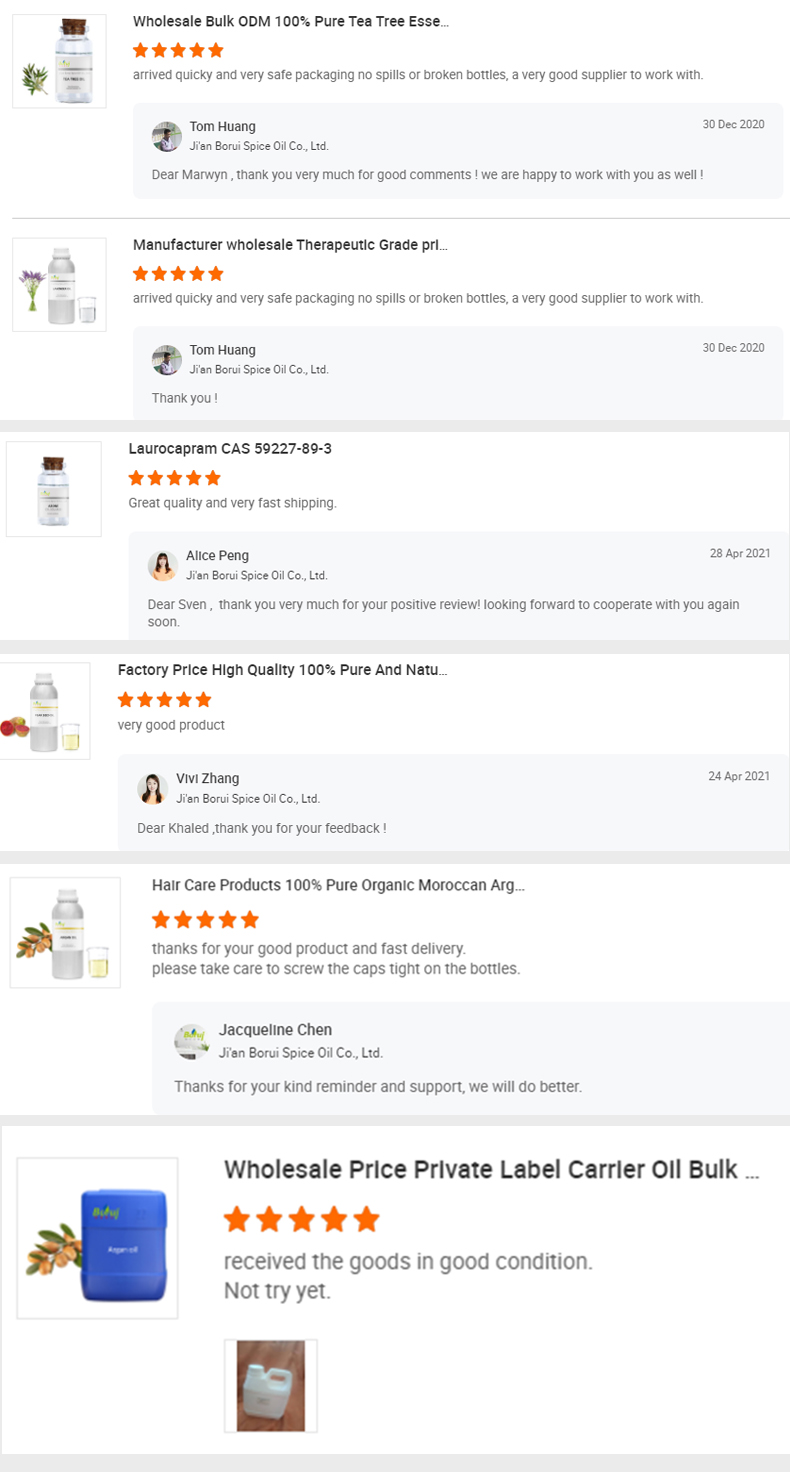Open the "Laurocapram CAS 59227-89-3" product title
The width and height of the screenshot is (790, 1472).
[230, 449]
